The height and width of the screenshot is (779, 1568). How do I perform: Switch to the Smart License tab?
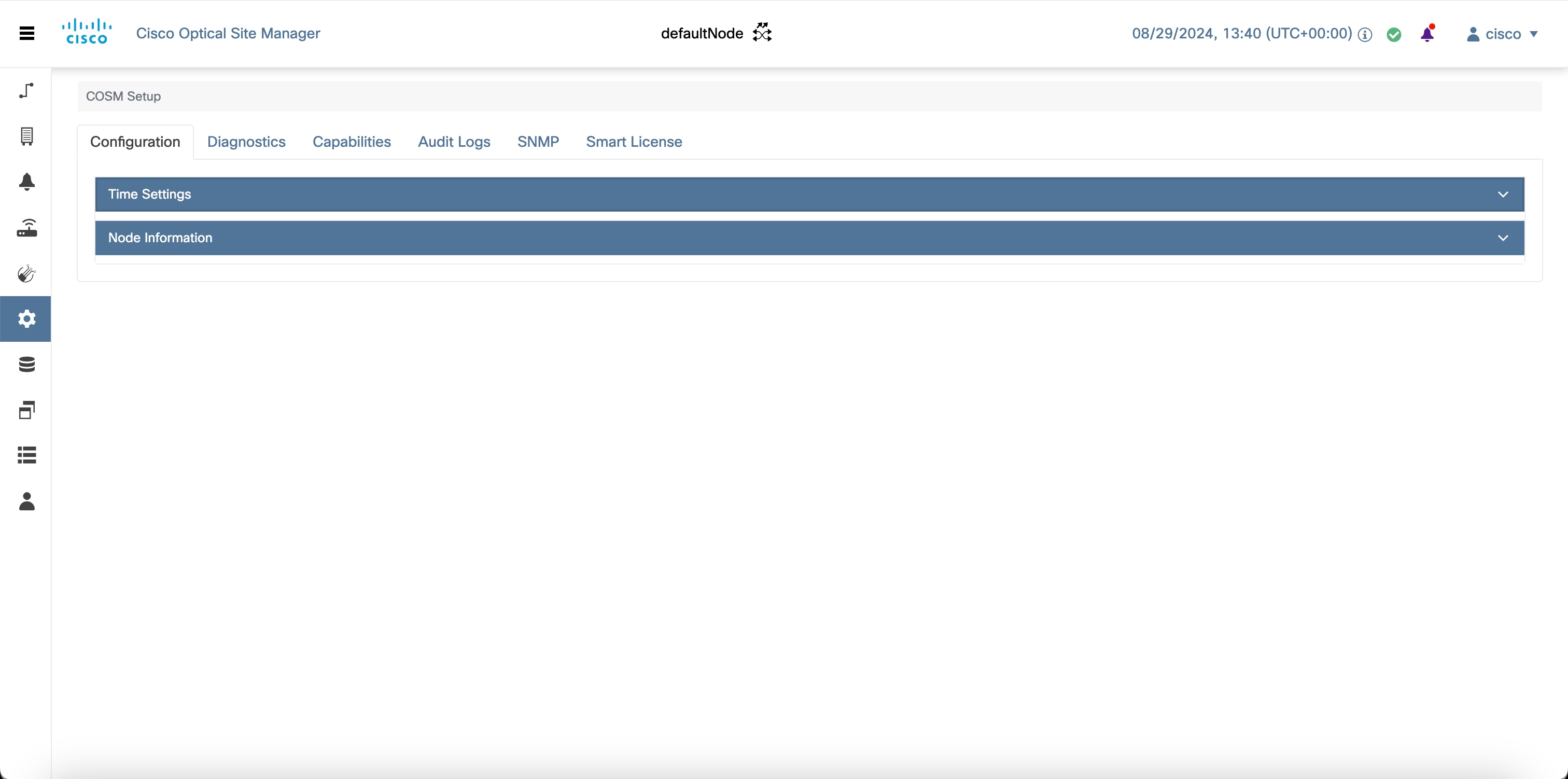tap(634, 142)
